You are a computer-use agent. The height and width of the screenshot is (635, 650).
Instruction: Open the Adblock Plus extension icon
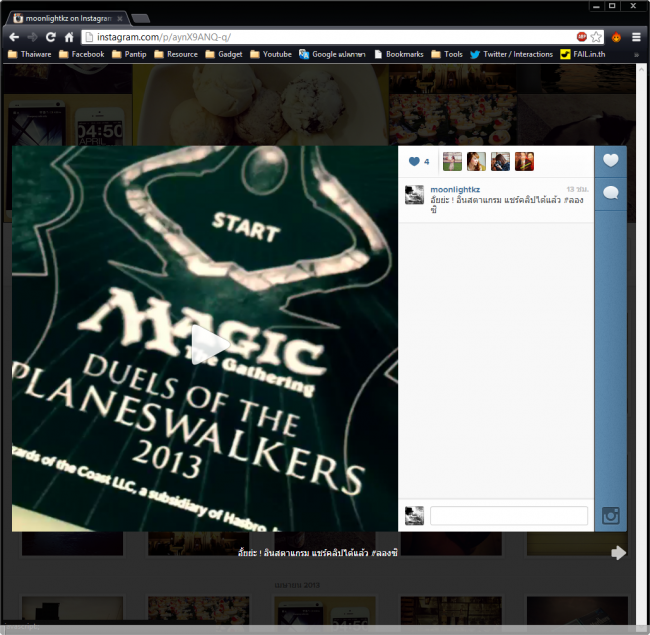tap(582, 37)
